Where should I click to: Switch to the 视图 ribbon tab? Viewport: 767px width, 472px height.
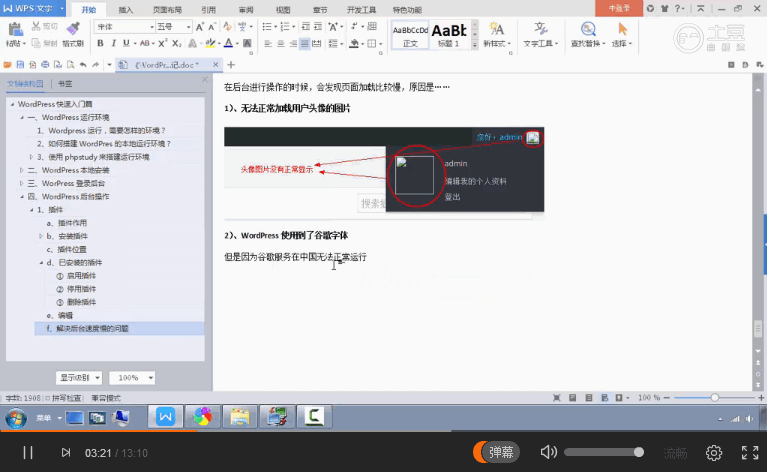point(283,10)
